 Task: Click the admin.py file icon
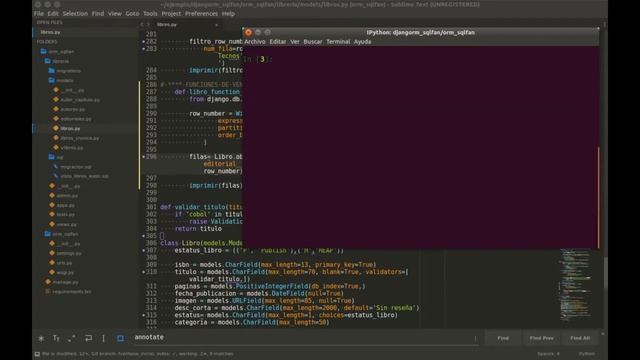pyautogui.click(x=52, y=196)
